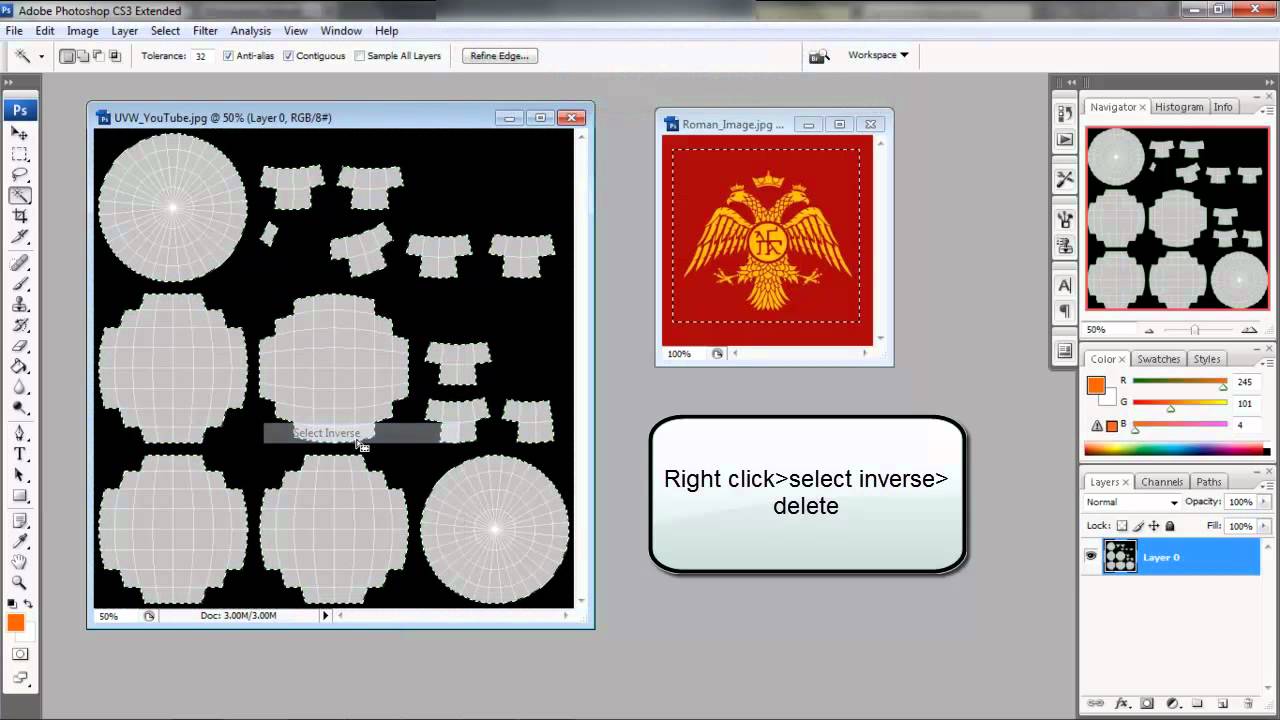The image size is (1280, 720).
Task: Toggle the Anti-alias checkbox
Action: [x=229, y=56]
